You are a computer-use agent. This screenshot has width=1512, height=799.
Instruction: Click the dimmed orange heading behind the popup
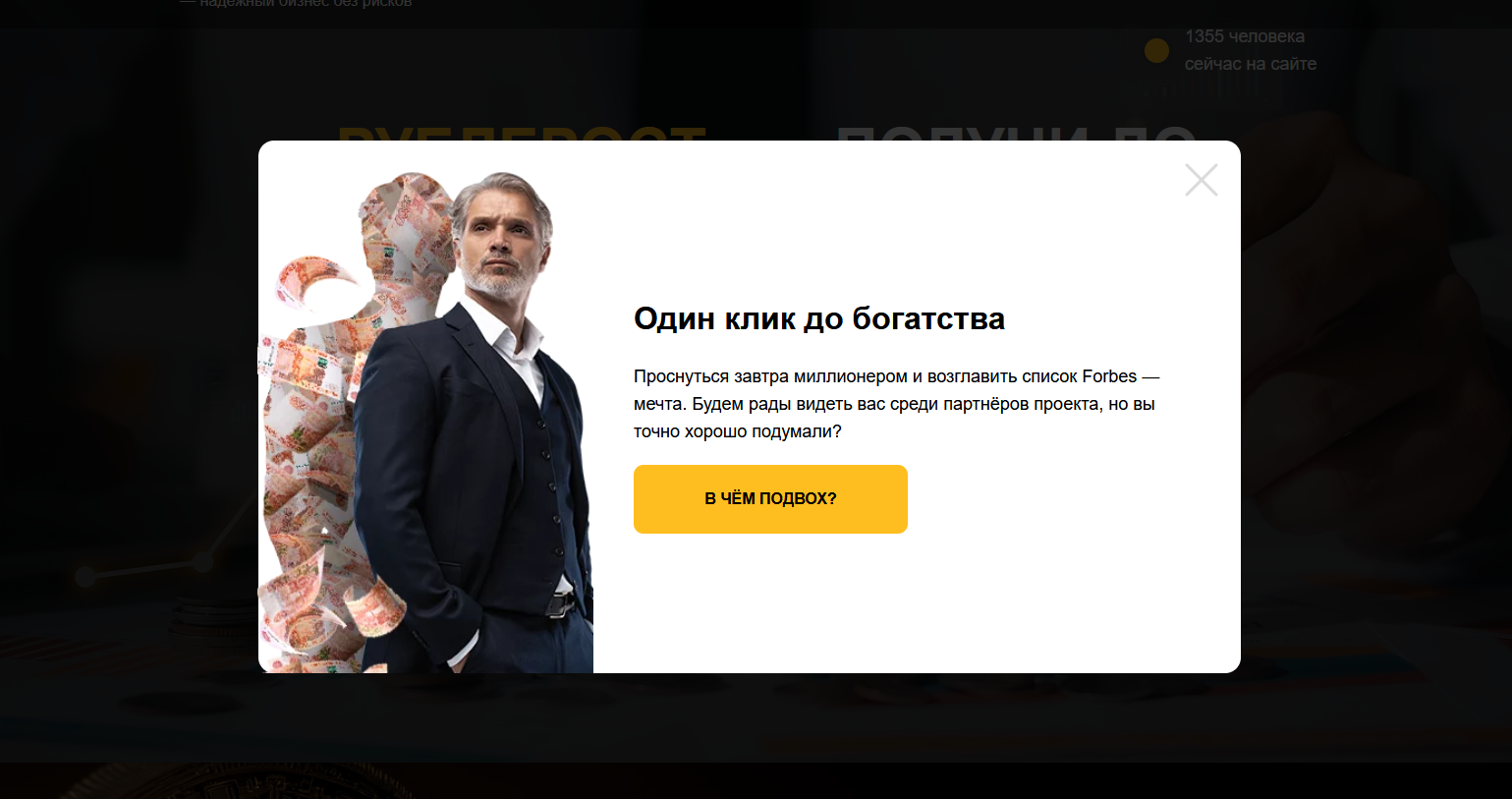(522, 134)
